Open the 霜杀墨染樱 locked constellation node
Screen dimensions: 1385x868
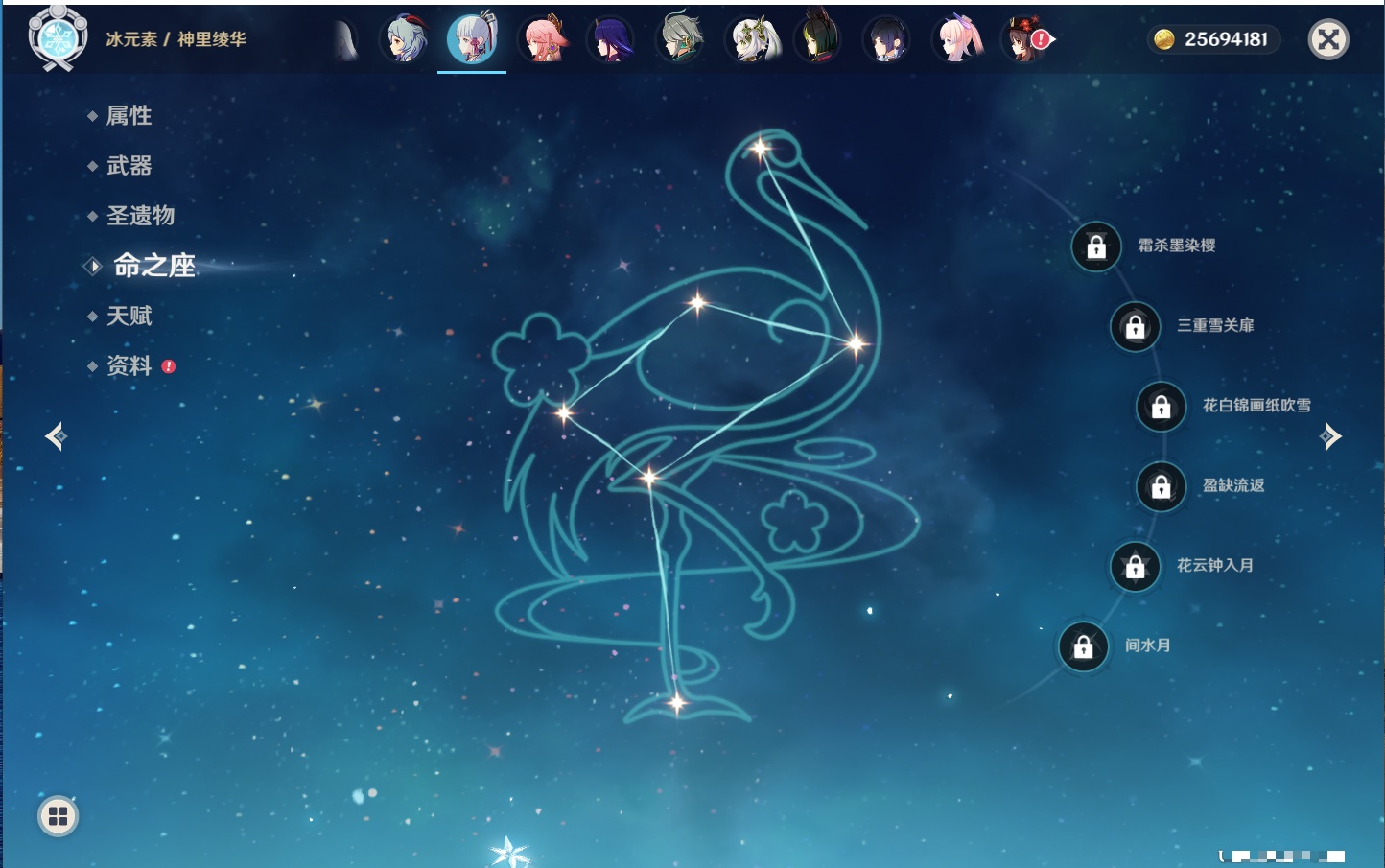[x=1096, y=247]
